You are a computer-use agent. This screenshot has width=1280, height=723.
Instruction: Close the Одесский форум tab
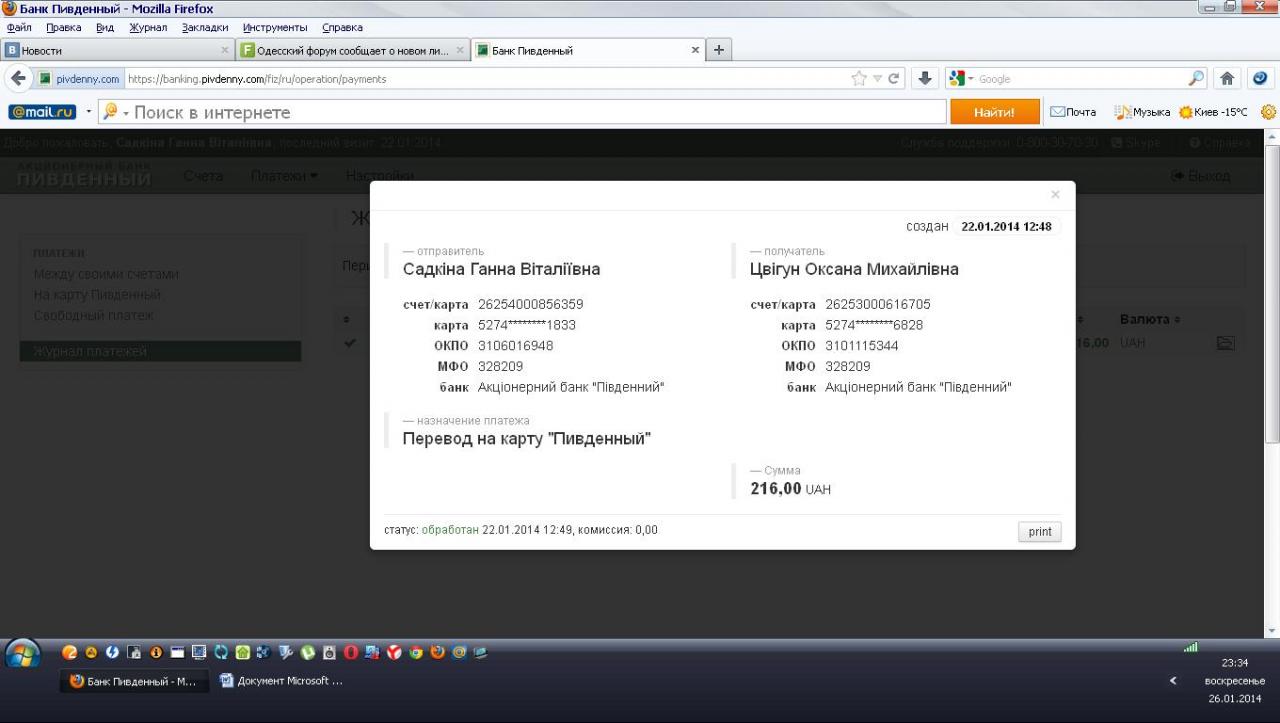click(x=460, y=50)
